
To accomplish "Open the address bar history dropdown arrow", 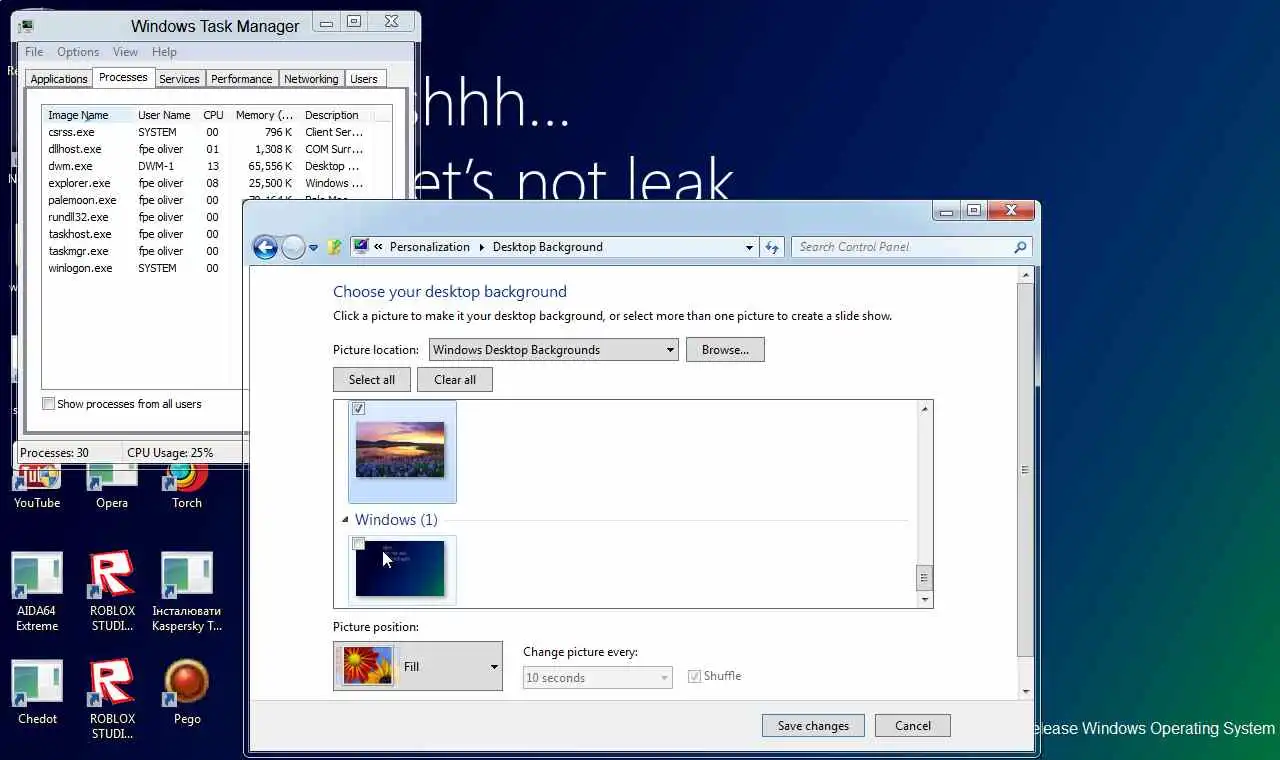I will (x=749, y=247).
